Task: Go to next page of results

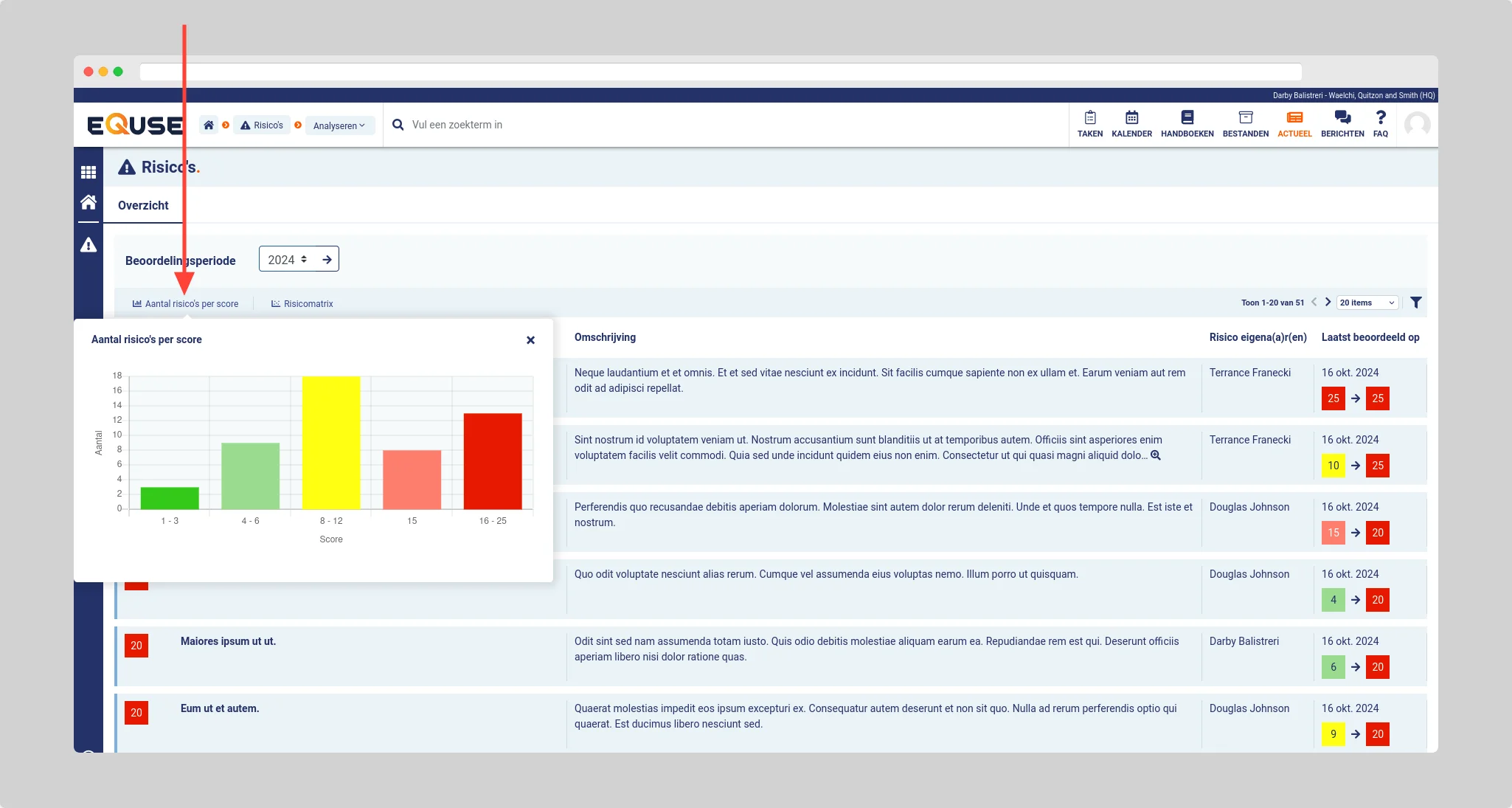Action: pos(1328,302)
